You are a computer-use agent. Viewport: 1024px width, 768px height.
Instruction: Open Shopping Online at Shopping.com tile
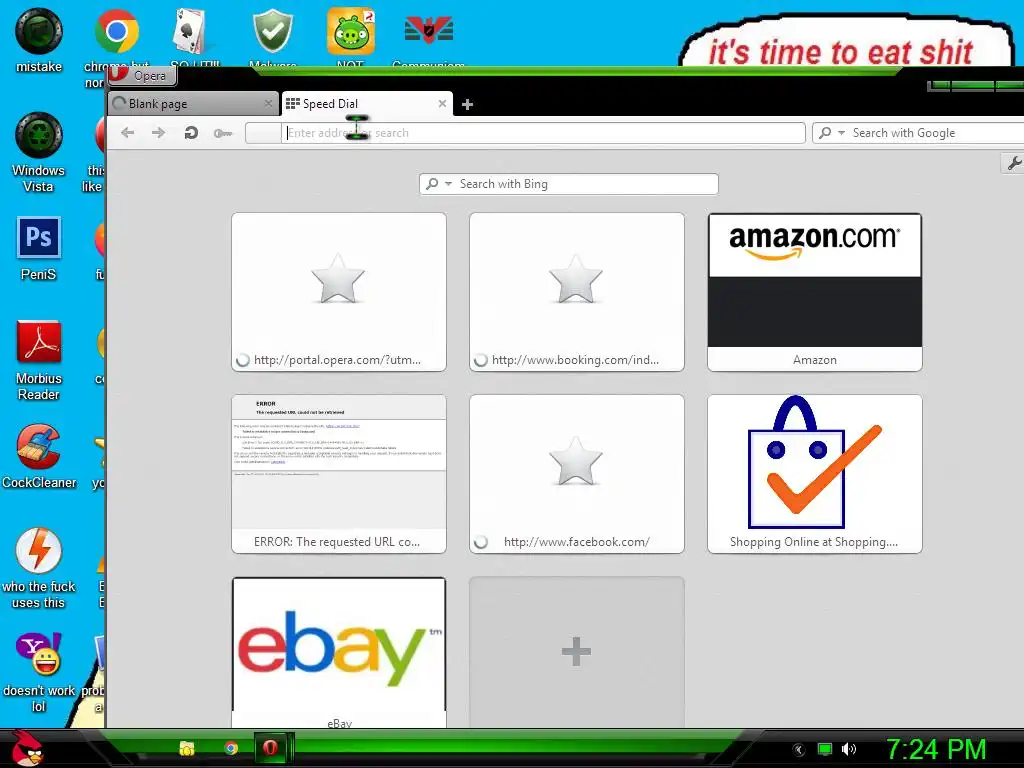click(815, 474)
